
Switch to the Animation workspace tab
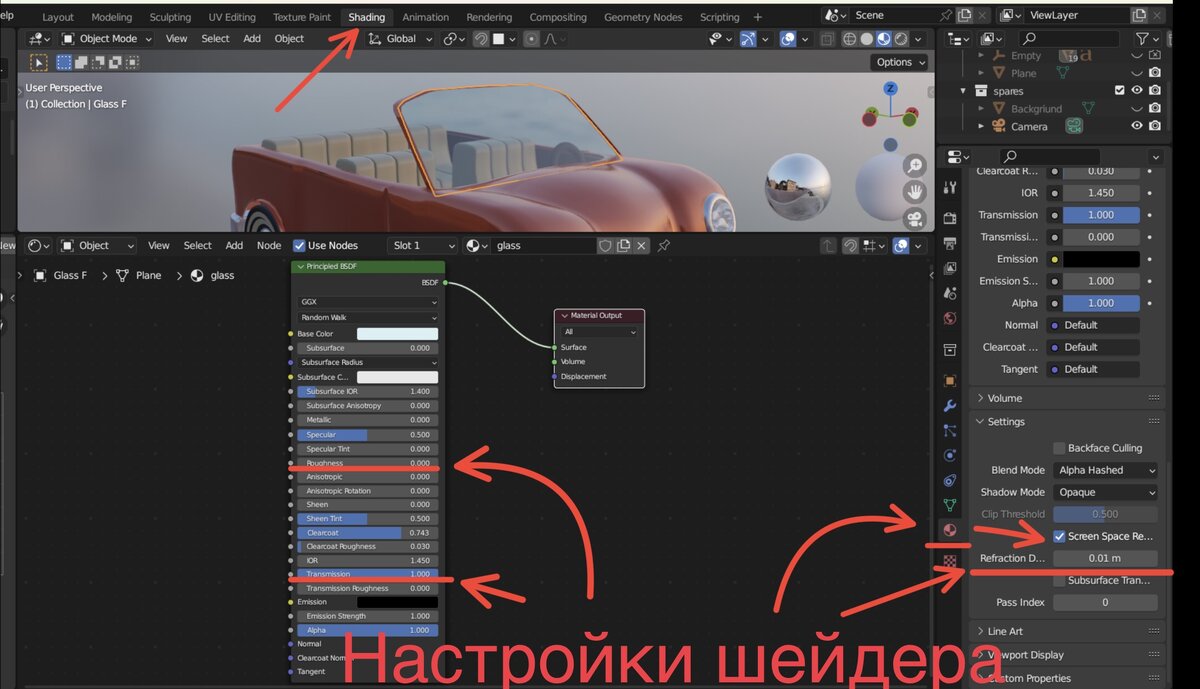pyautogui.click(x=425, y=16)
